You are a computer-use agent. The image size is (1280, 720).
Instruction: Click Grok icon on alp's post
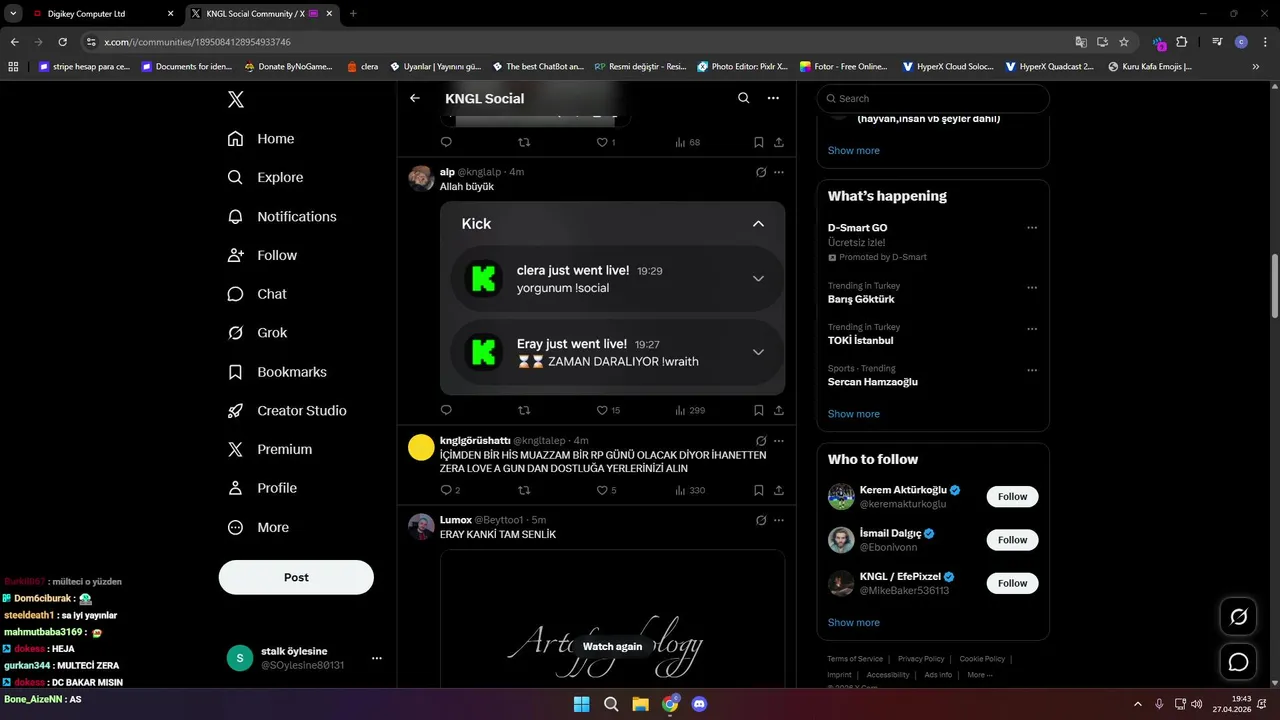(x=761, y=172)
